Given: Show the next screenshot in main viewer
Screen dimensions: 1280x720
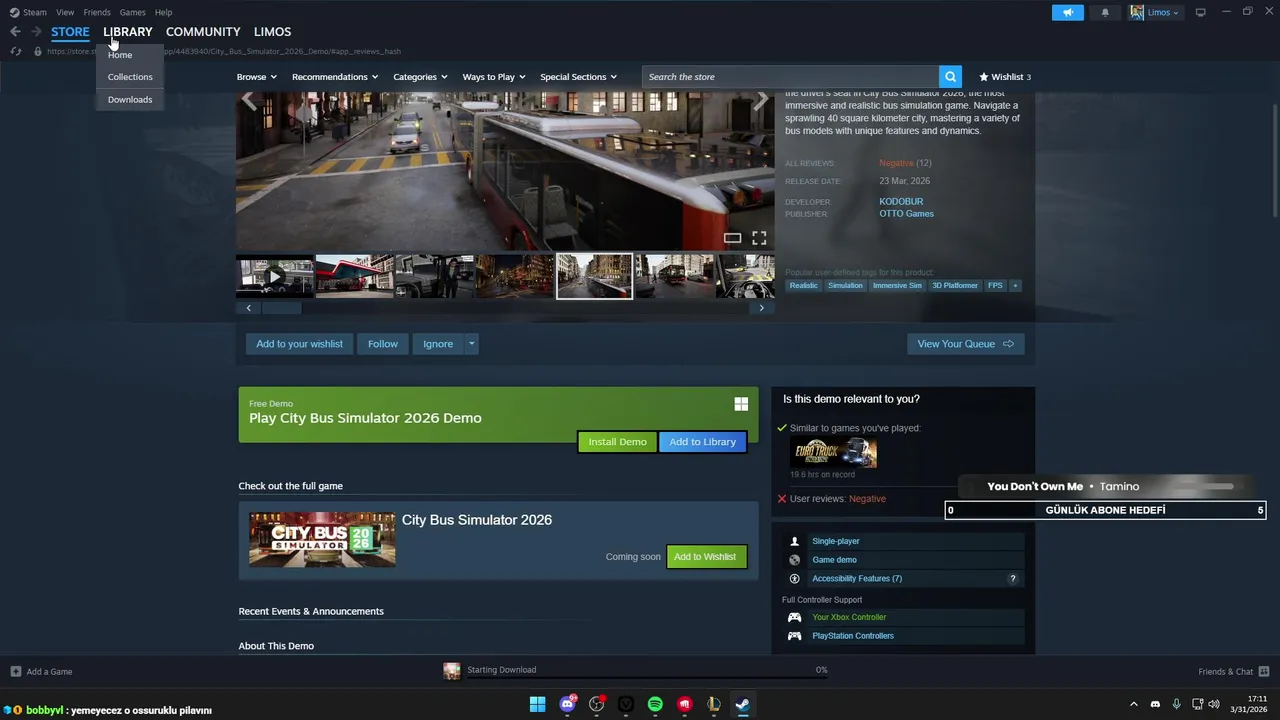Looking at the screenshot, I should pyautogui.click(x=761, y=100).
